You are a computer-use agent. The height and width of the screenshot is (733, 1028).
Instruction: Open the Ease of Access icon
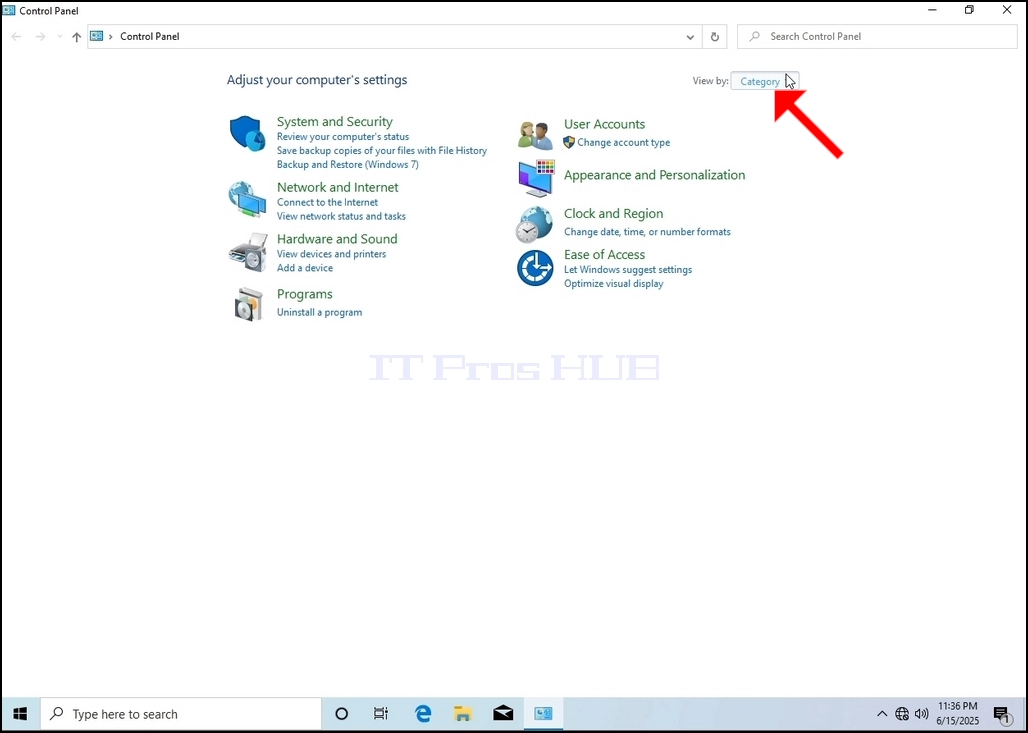pos(535,267)
